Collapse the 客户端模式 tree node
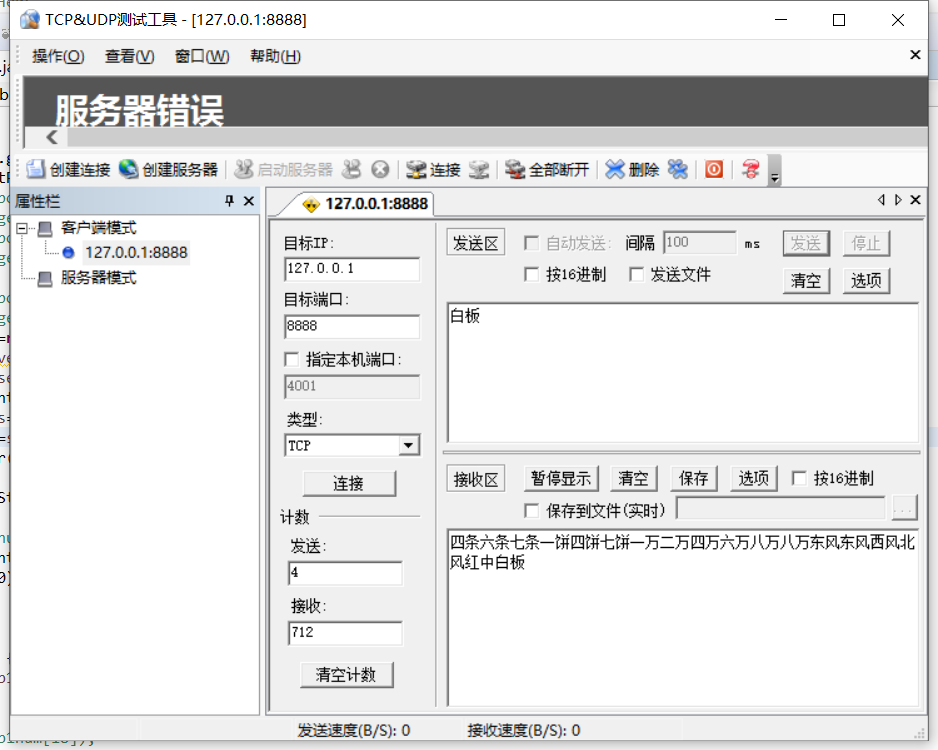 (22, 228)
